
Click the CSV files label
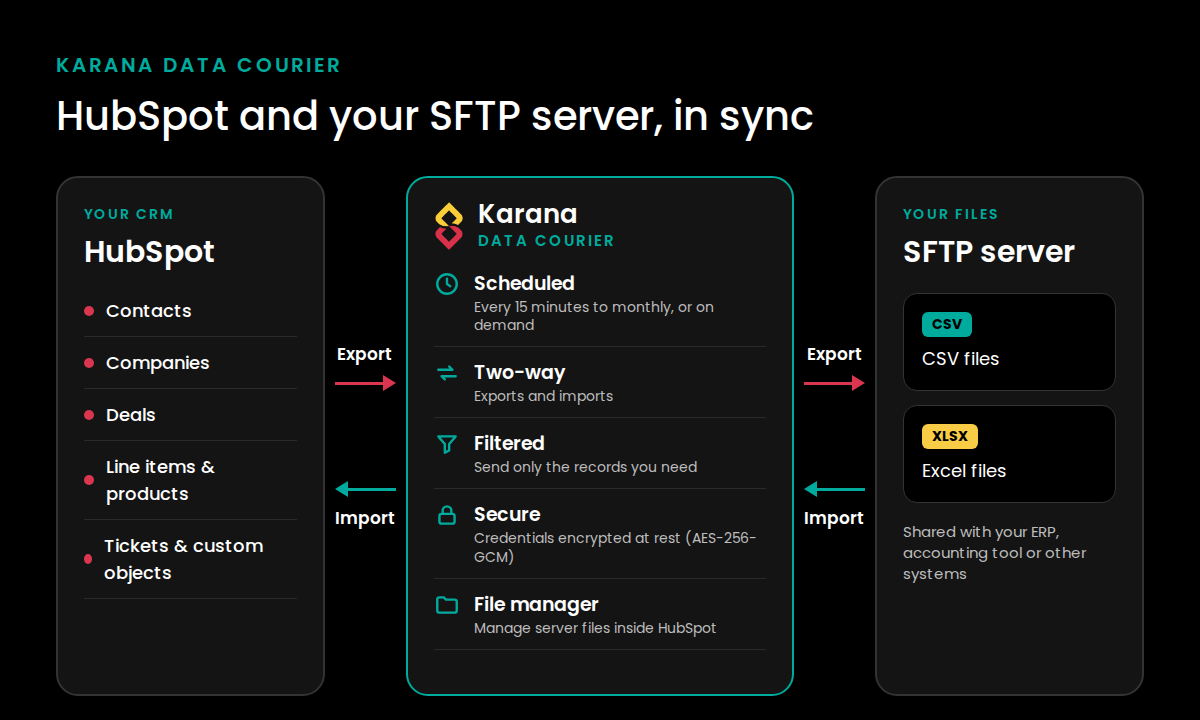pyautogui.click(x=960, y=359)
